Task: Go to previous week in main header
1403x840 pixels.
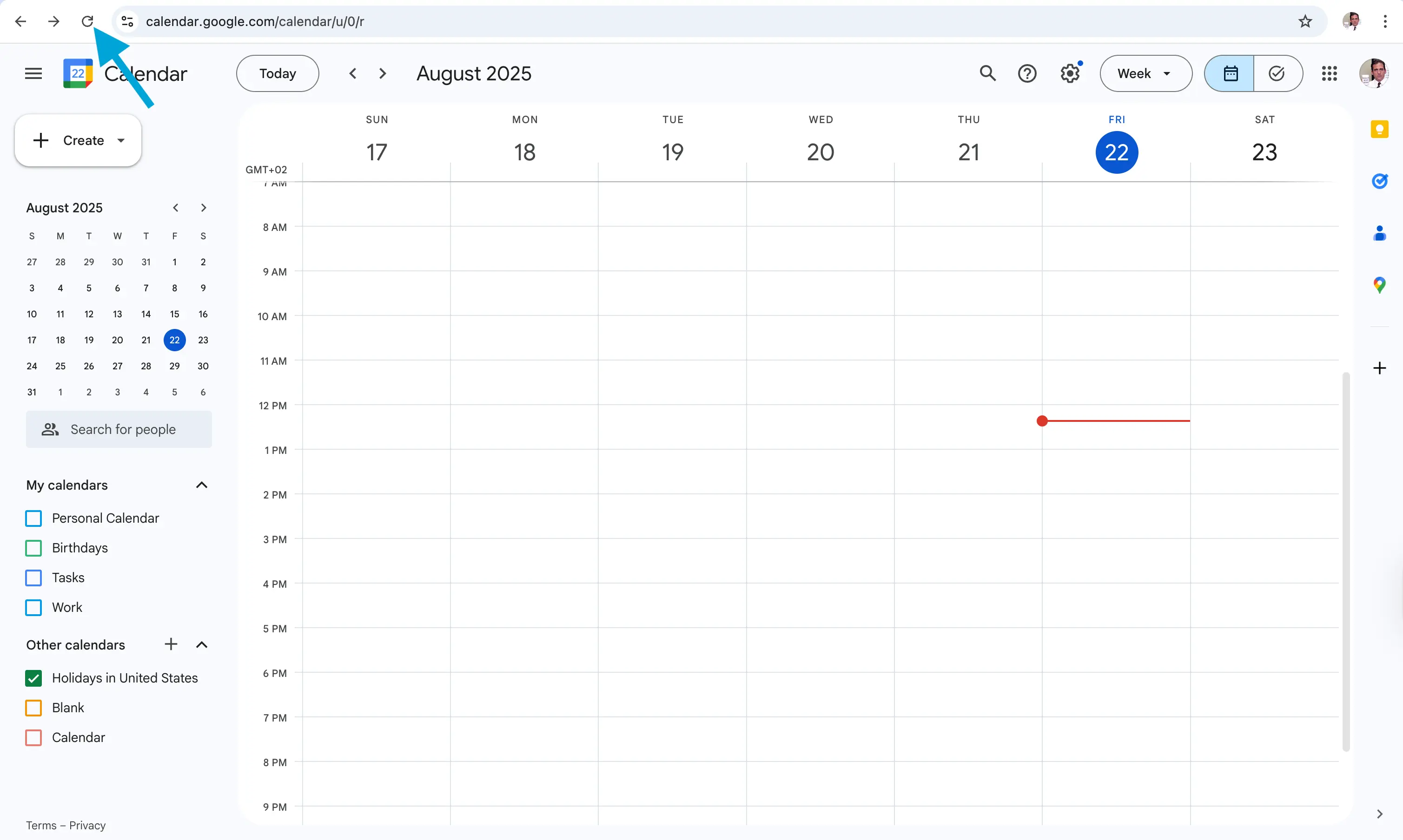Action: 353,73
